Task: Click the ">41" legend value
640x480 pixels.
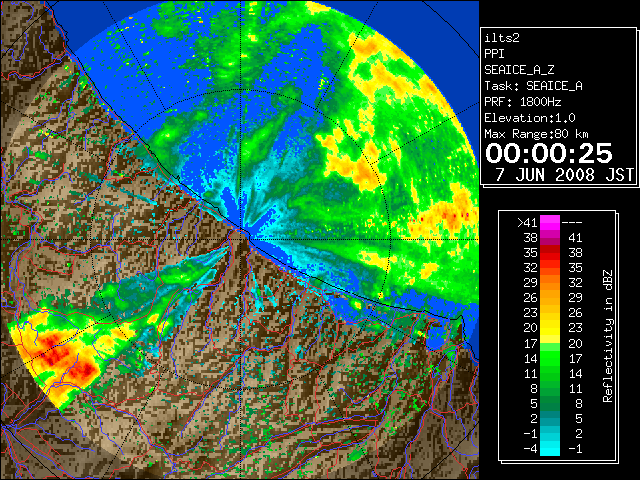Action: (527, 222)
